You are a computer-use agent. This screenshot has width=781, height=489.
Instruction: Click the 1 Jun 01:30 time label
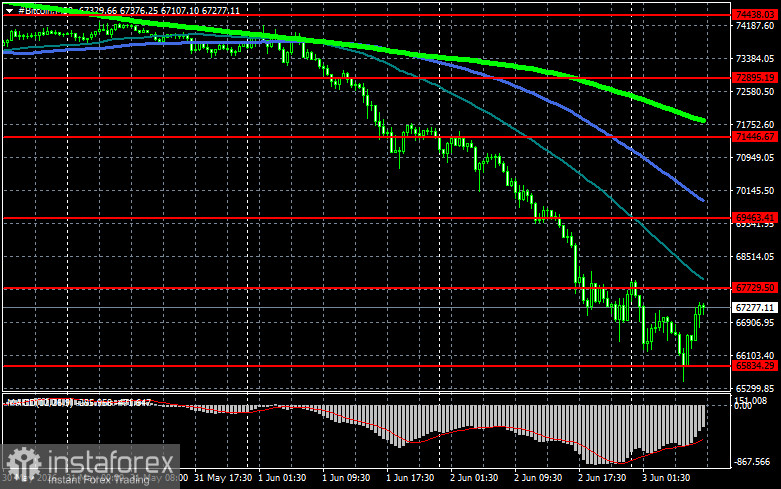pyautogui.click(x=282, y=478)
